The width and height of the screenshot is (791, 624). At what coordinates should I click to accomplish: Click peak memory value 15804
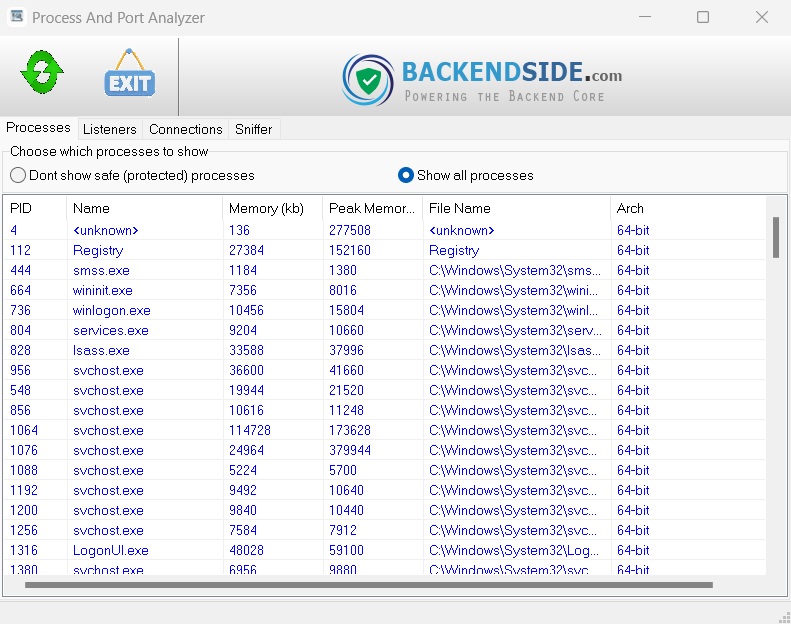[x=346, y=310]
